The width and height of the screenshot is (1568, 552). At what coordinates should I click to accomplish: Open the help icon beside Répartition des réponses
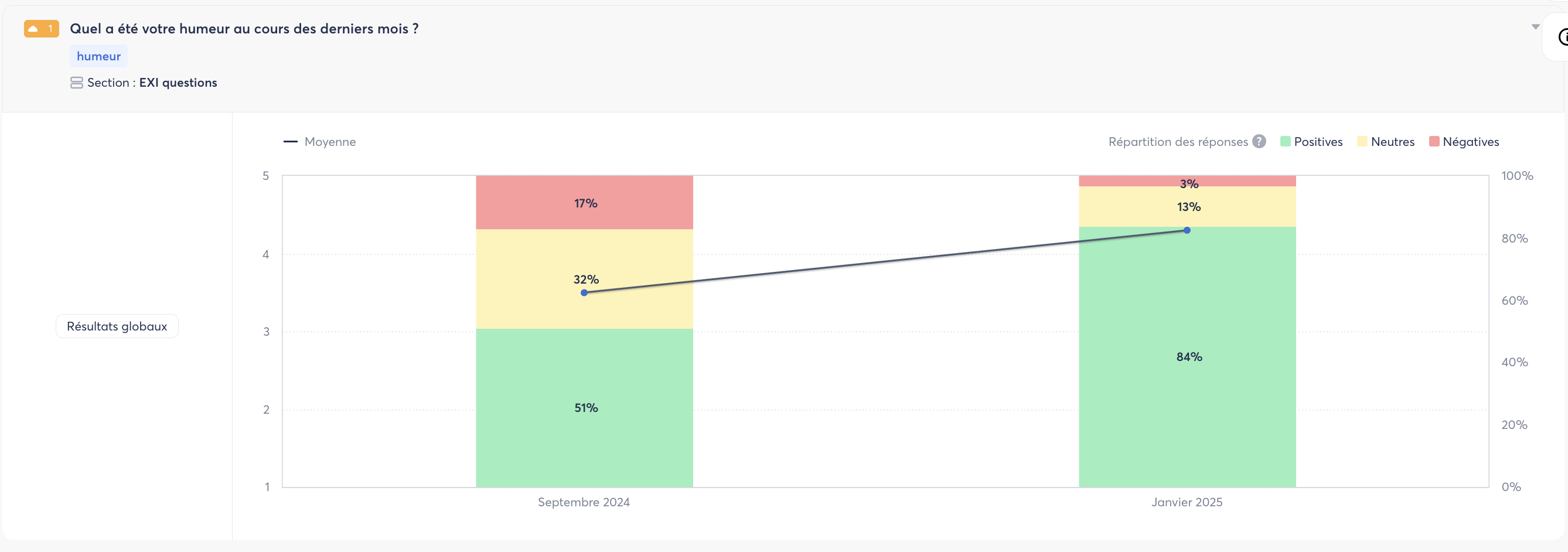[x=1259, y=141]
